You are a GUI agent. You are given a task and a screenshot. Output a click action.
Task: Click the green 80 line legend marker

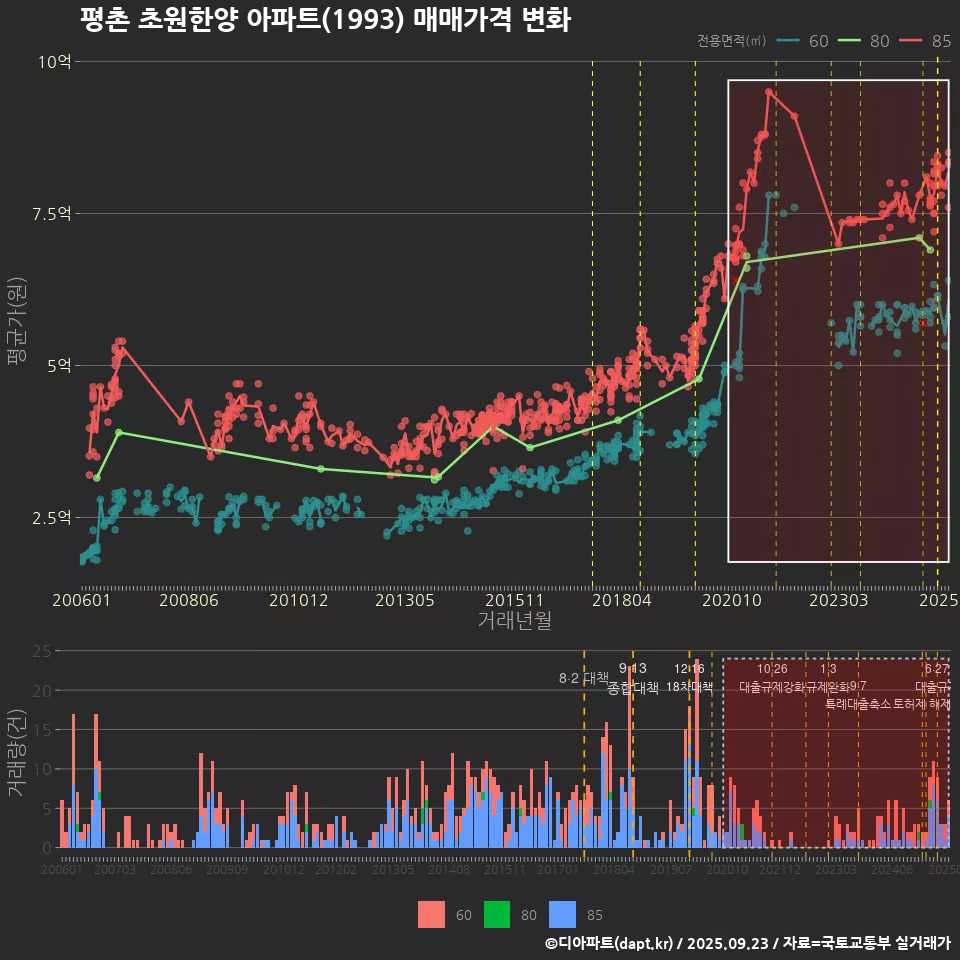point(850,41)
